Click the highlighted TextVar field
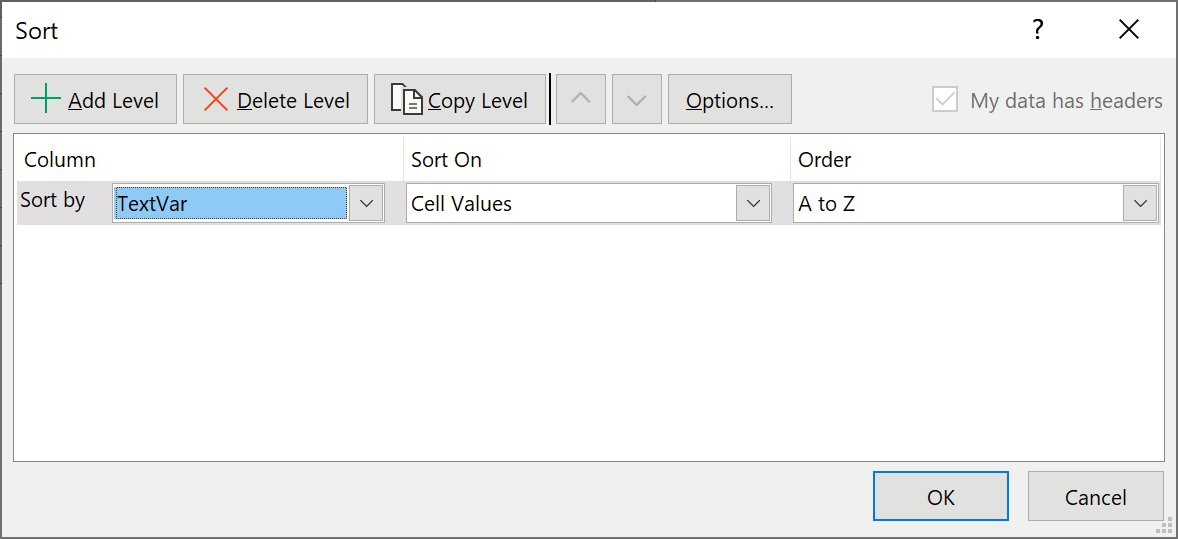 231,204
